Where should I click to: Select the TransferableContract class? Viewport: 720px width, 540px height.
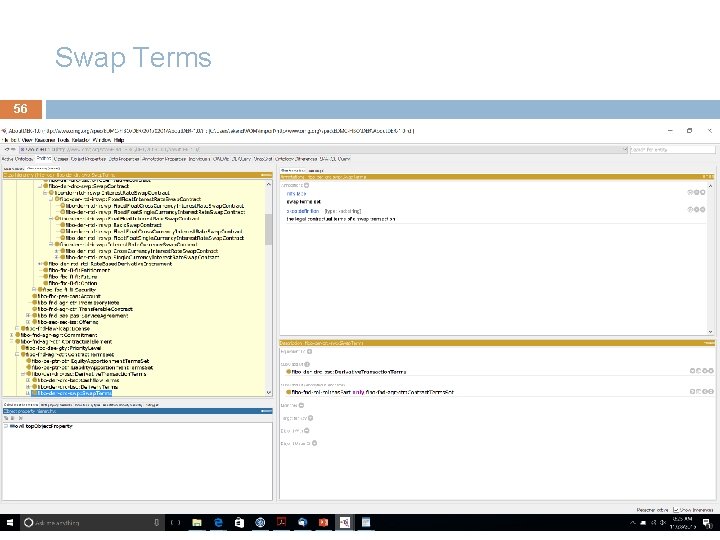[85, 309]
